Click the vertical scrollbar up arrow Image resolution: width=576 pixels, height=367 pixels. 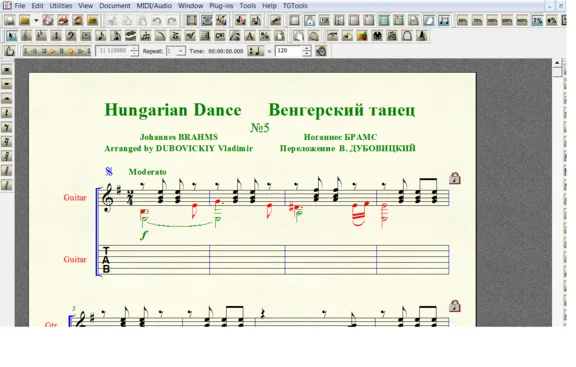click(557, 63)
